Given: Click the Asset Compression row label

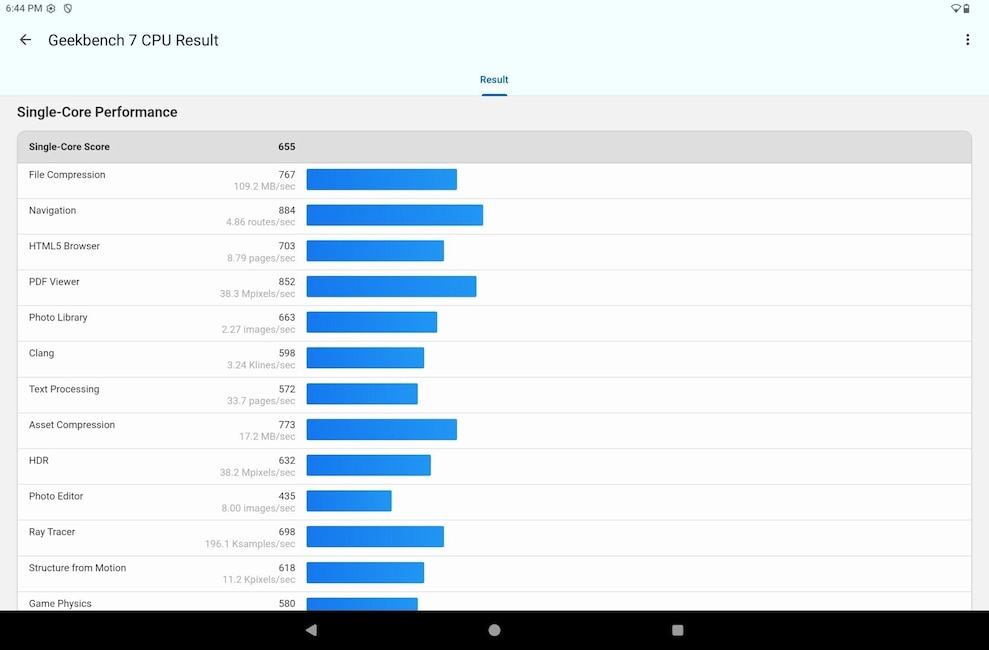Looking at the screenshot, I should click(72, 425).
